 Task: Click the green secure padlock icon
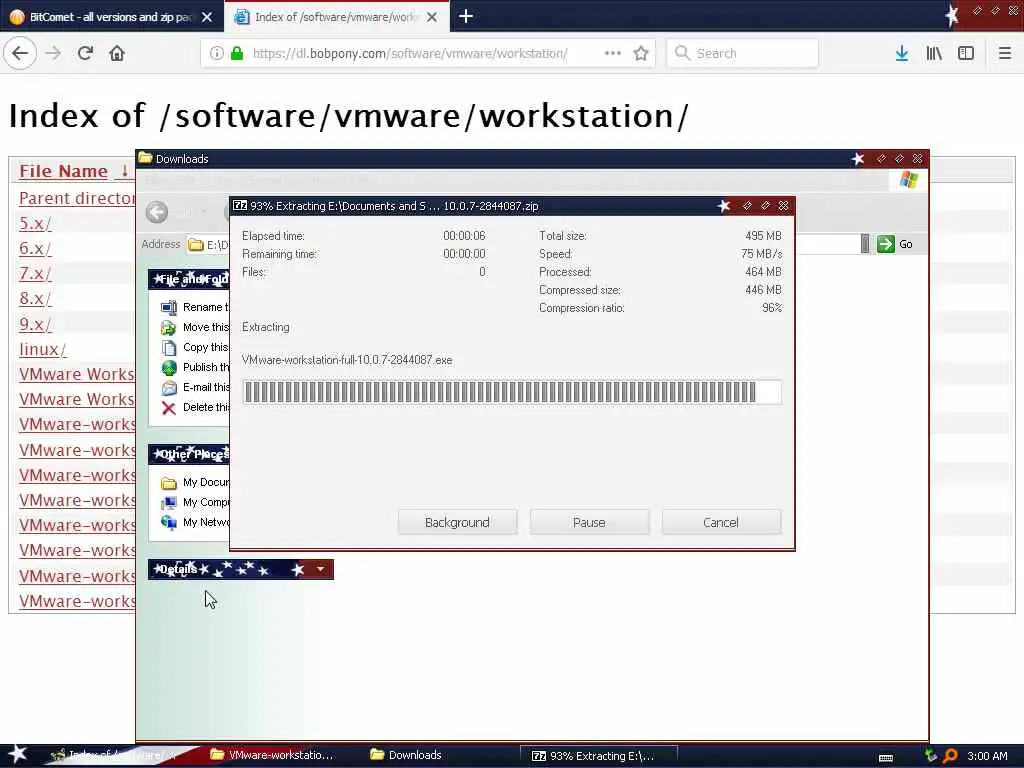pyautogui.click(x=238, y=53)
